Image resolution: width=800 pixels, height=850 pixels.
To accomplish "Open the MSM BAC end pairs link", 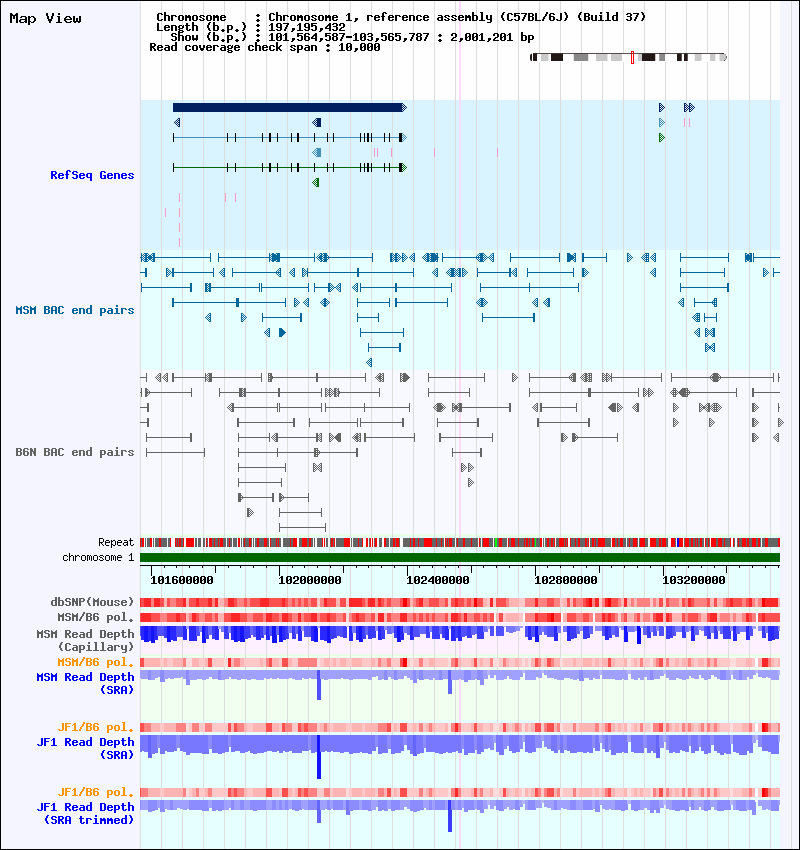I will (75, 310).
